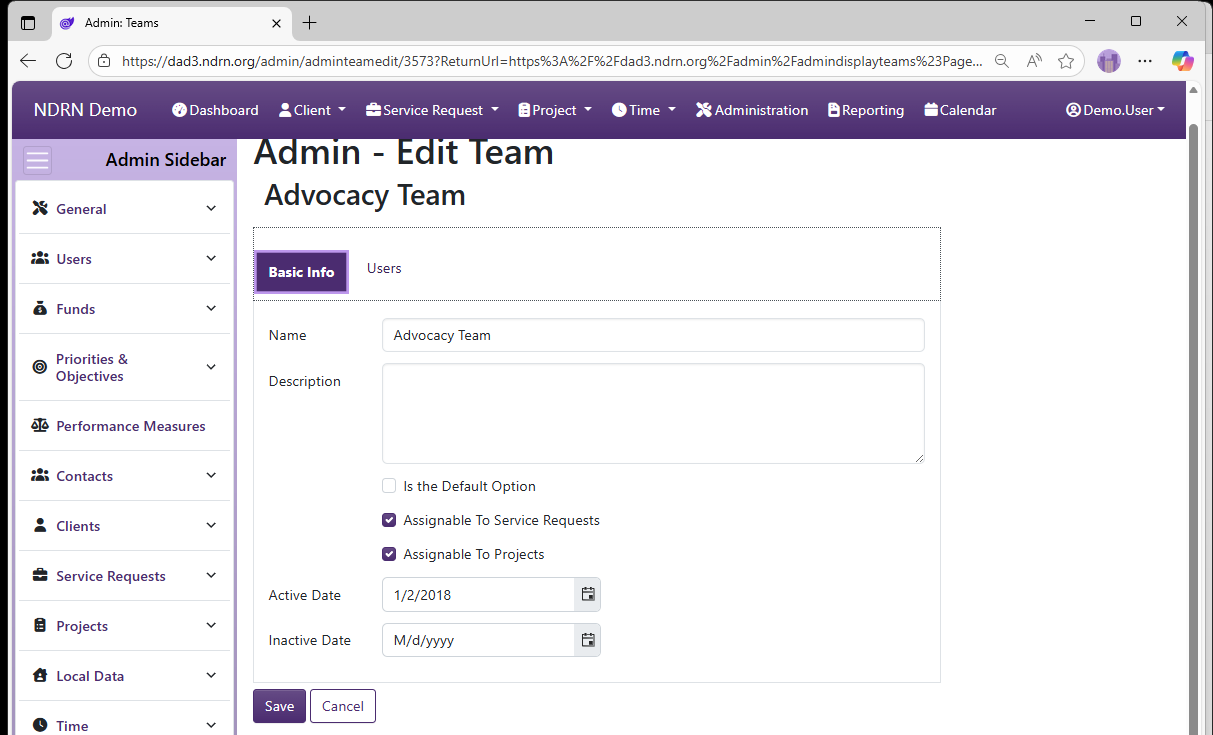The height and width of the screenshot is (735, 1213).
Task: Click the zoom magnifier icon in address bar
Action: [1001, 61]
